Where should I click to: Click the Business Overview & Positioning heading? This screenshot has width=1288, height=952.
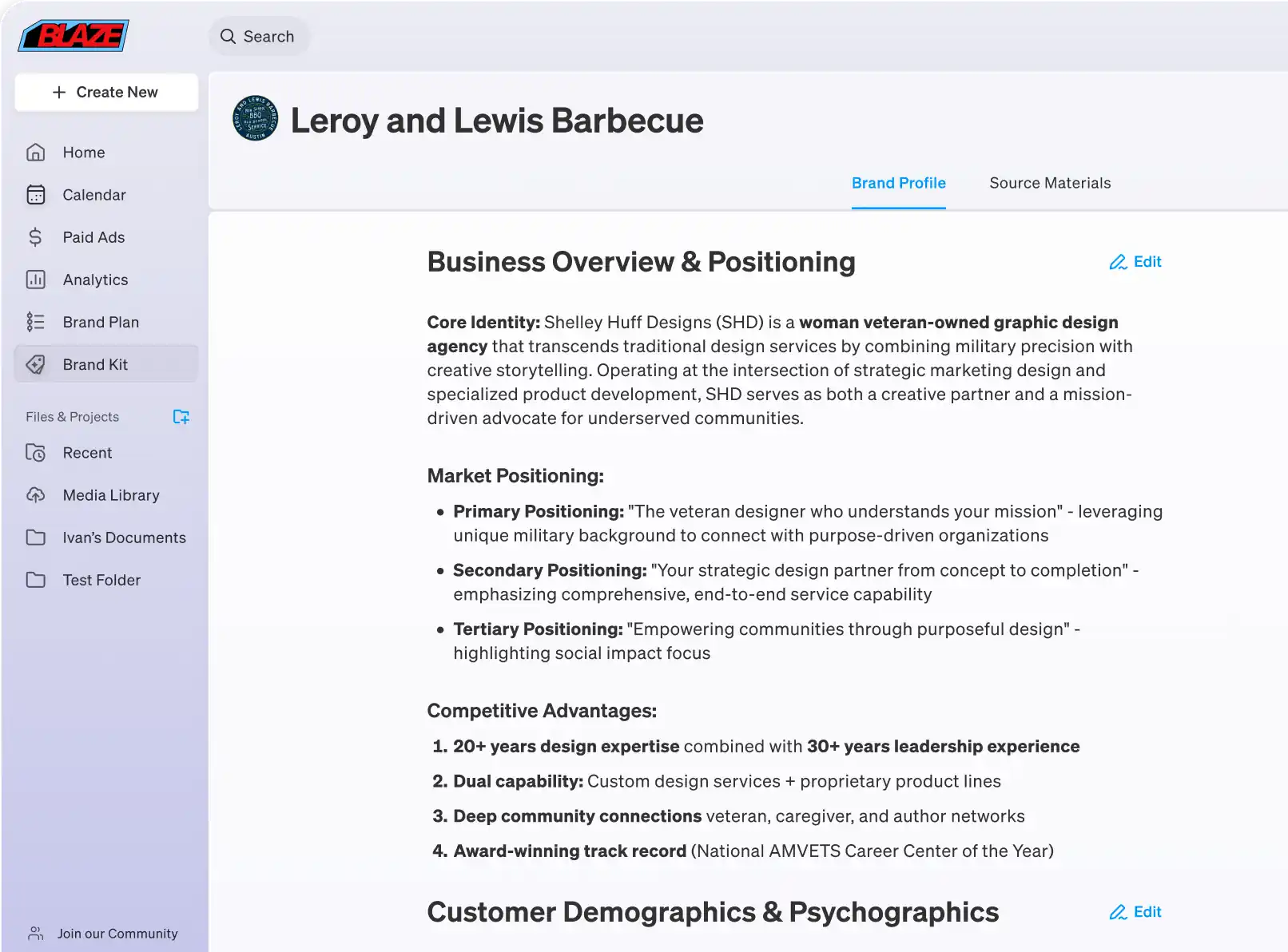tap(642, 262)
